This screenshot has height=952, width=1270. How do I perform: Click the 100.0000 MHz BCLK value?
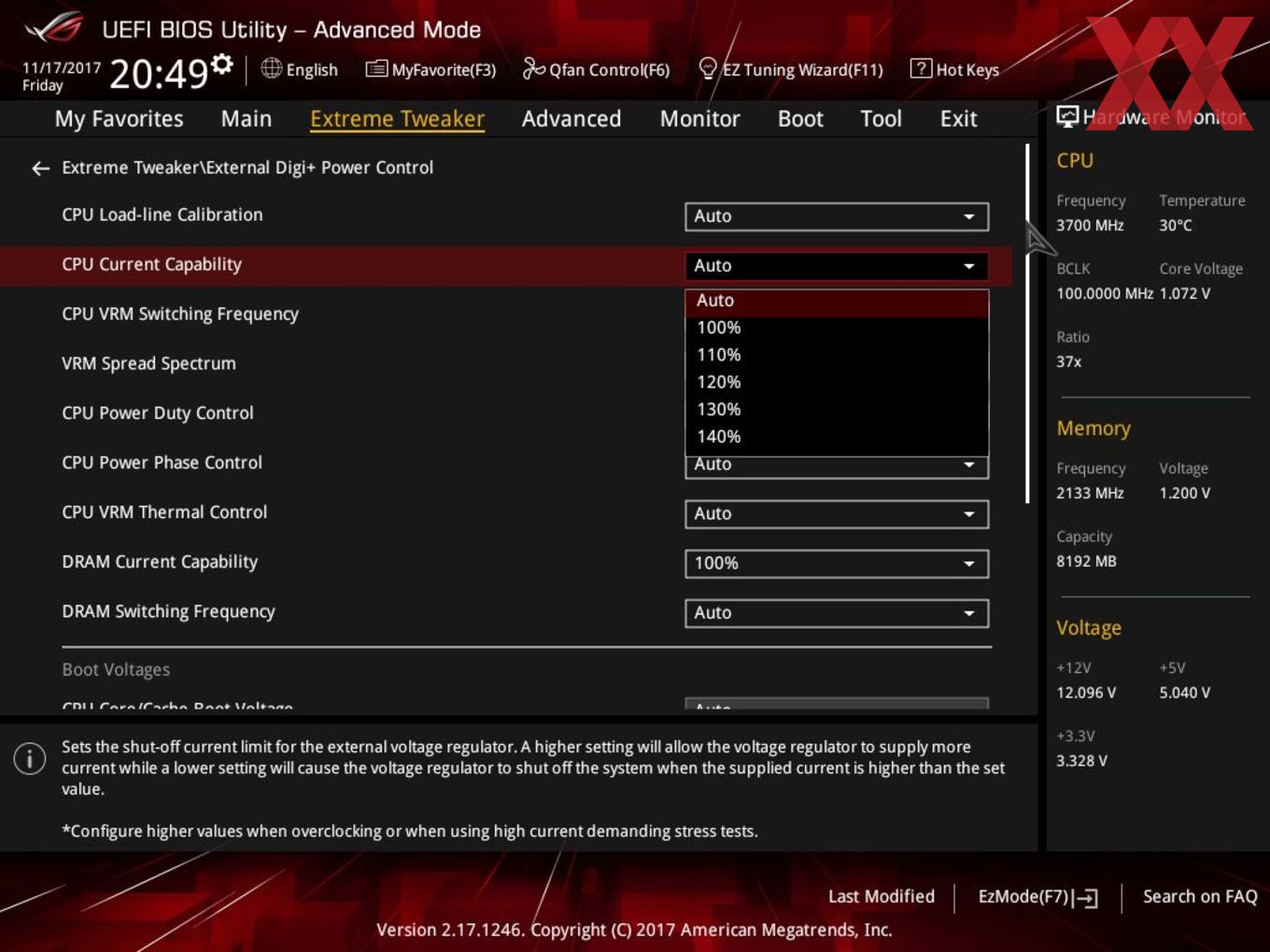pyautogui.click(x=1105, y=293)
